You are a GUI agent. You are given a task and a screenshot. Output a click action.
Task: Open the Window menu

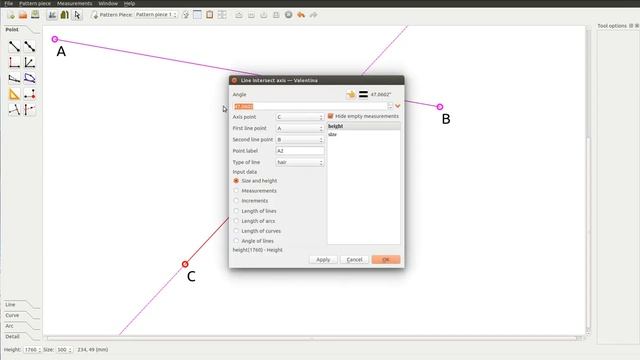pos(108,3)
